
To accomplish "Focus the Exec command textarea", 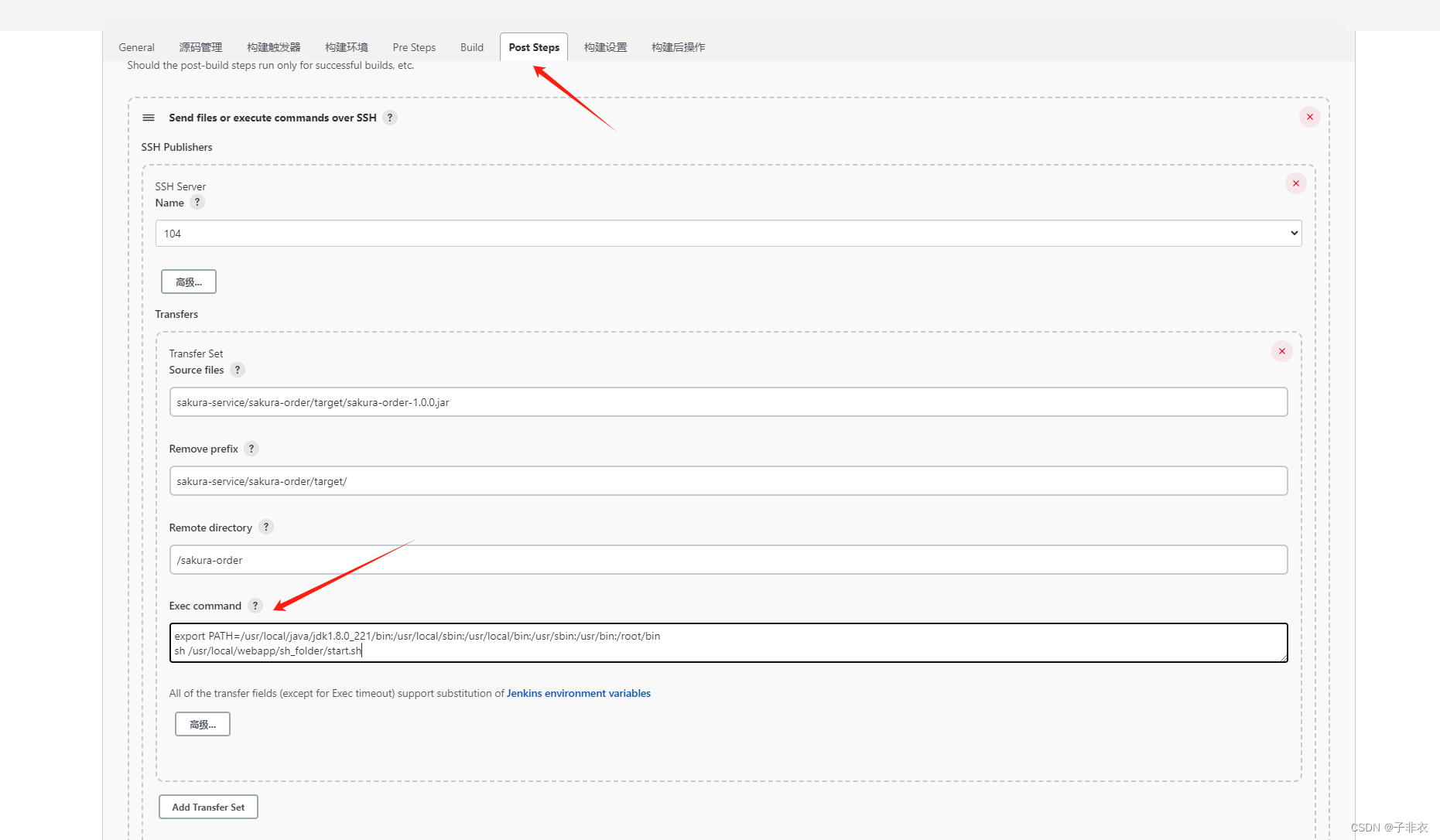I will (728, 643).
